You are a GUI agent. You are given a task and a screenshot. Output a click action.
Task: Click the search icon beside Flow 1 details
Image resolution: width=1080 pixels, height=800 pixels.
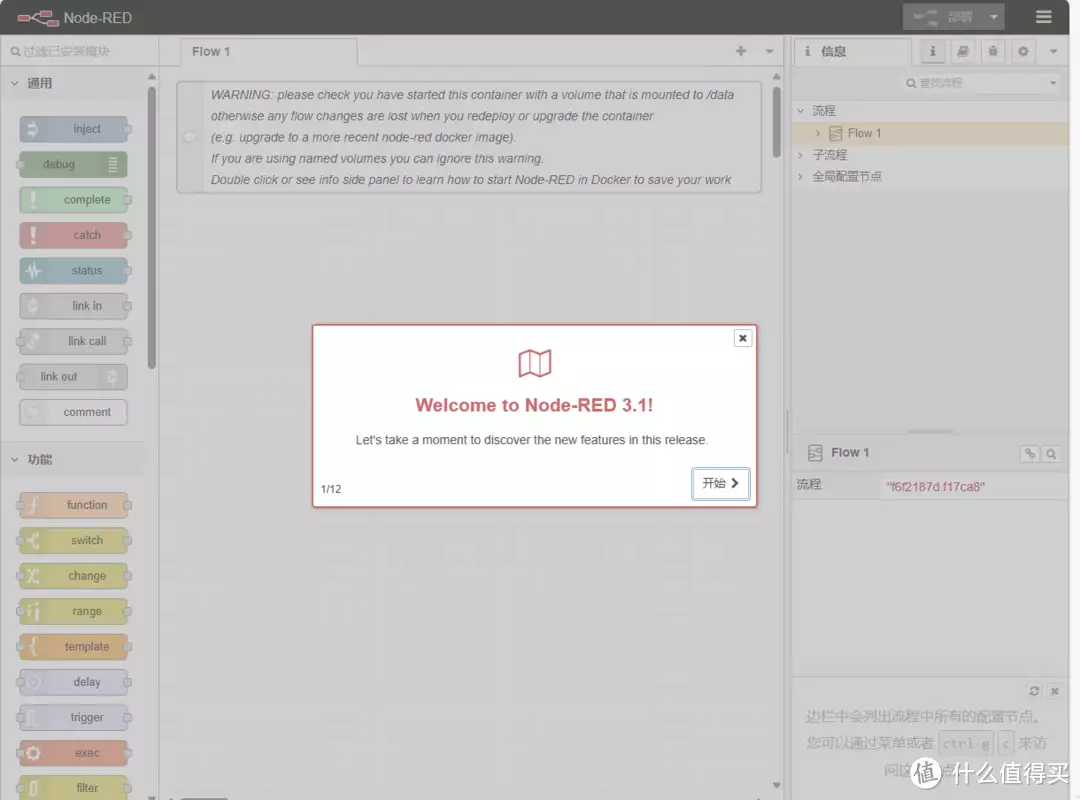pos(1051,453)
